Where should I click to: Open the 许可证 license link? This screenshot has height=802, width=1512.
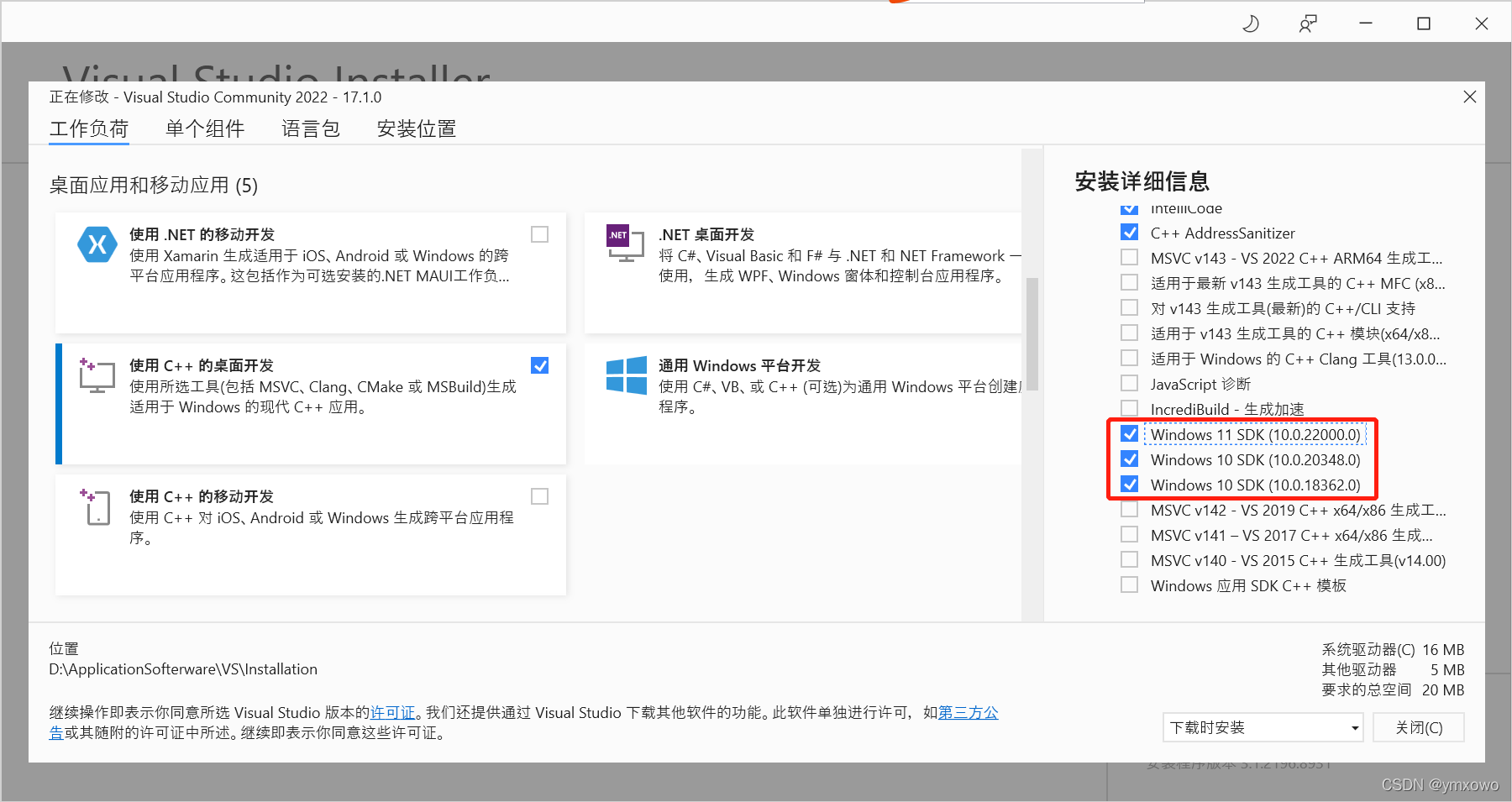393,712
